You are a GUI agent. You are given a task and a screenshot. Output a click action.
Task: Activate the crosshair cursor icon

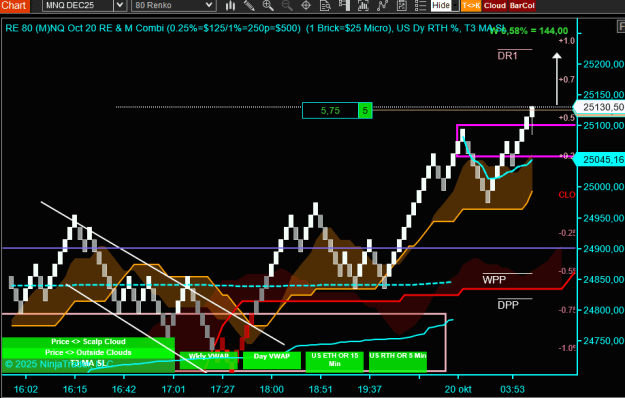pyautogui.click(x=306, y=5)
